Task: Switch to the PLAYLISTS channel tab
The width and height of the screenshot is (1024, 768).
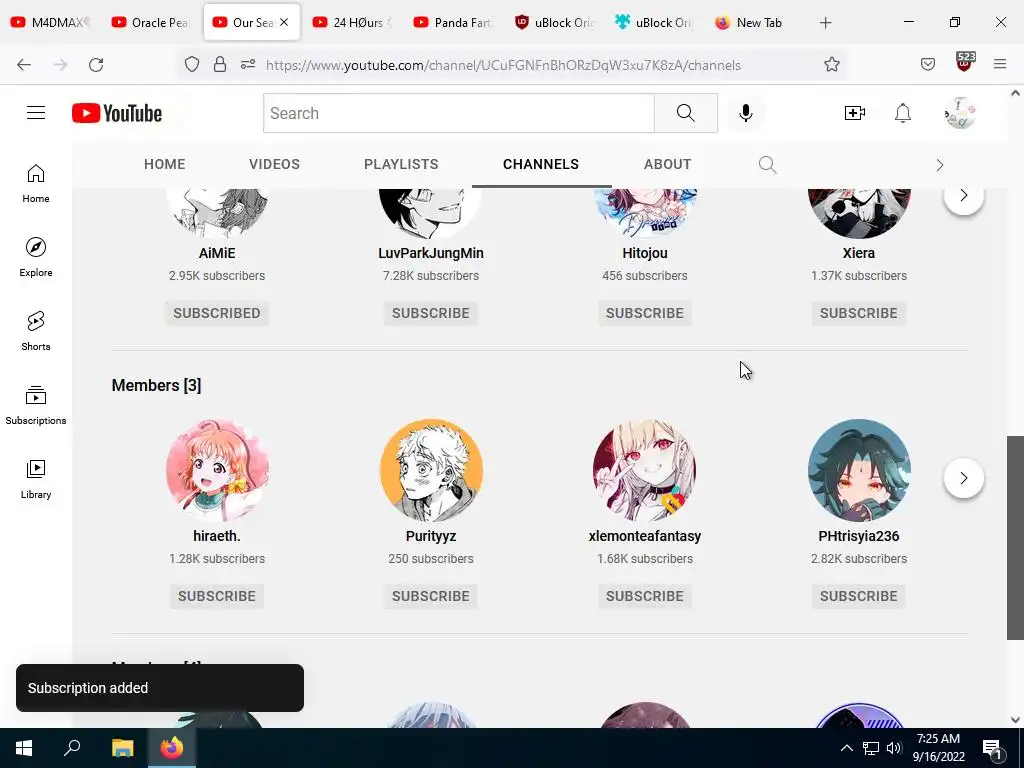Action: [x=401, y=165]
